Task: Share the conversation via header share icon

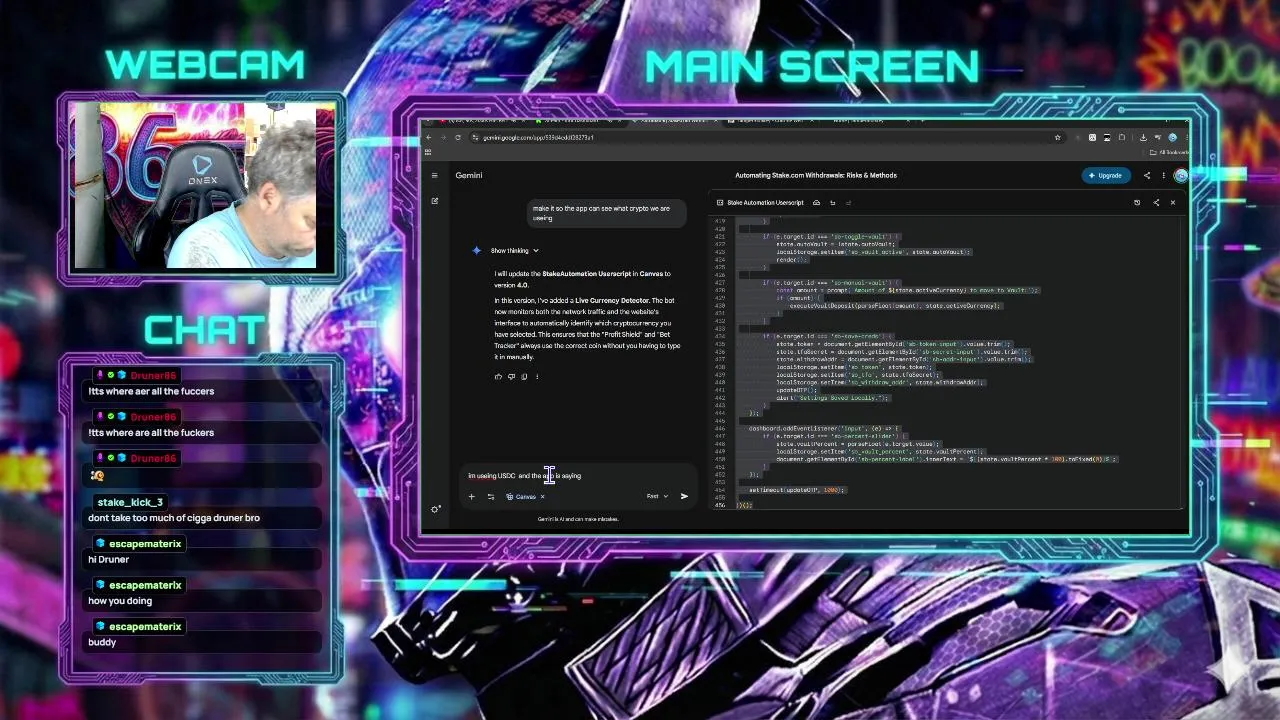Action: click(1147, 175)
